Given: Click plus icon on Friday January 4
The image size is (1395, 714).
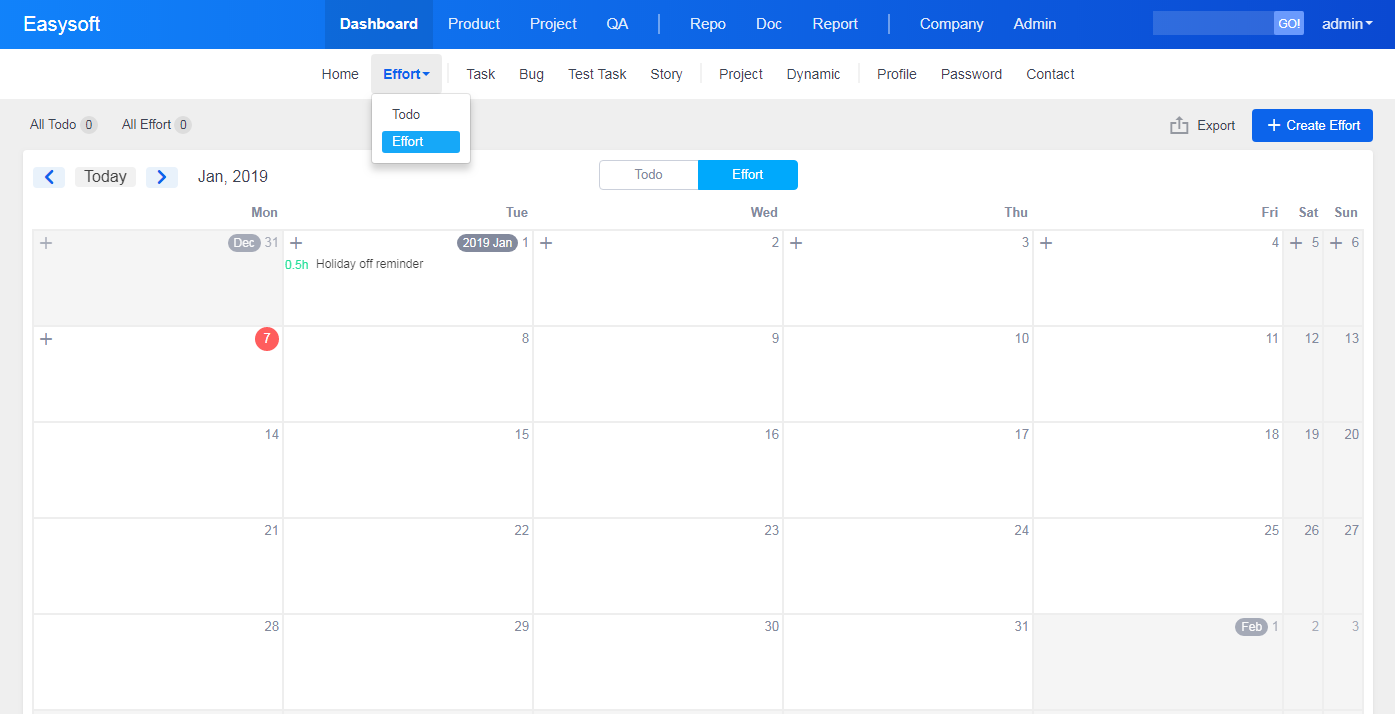Looking at the screenshot, I should pos(1046,243).
